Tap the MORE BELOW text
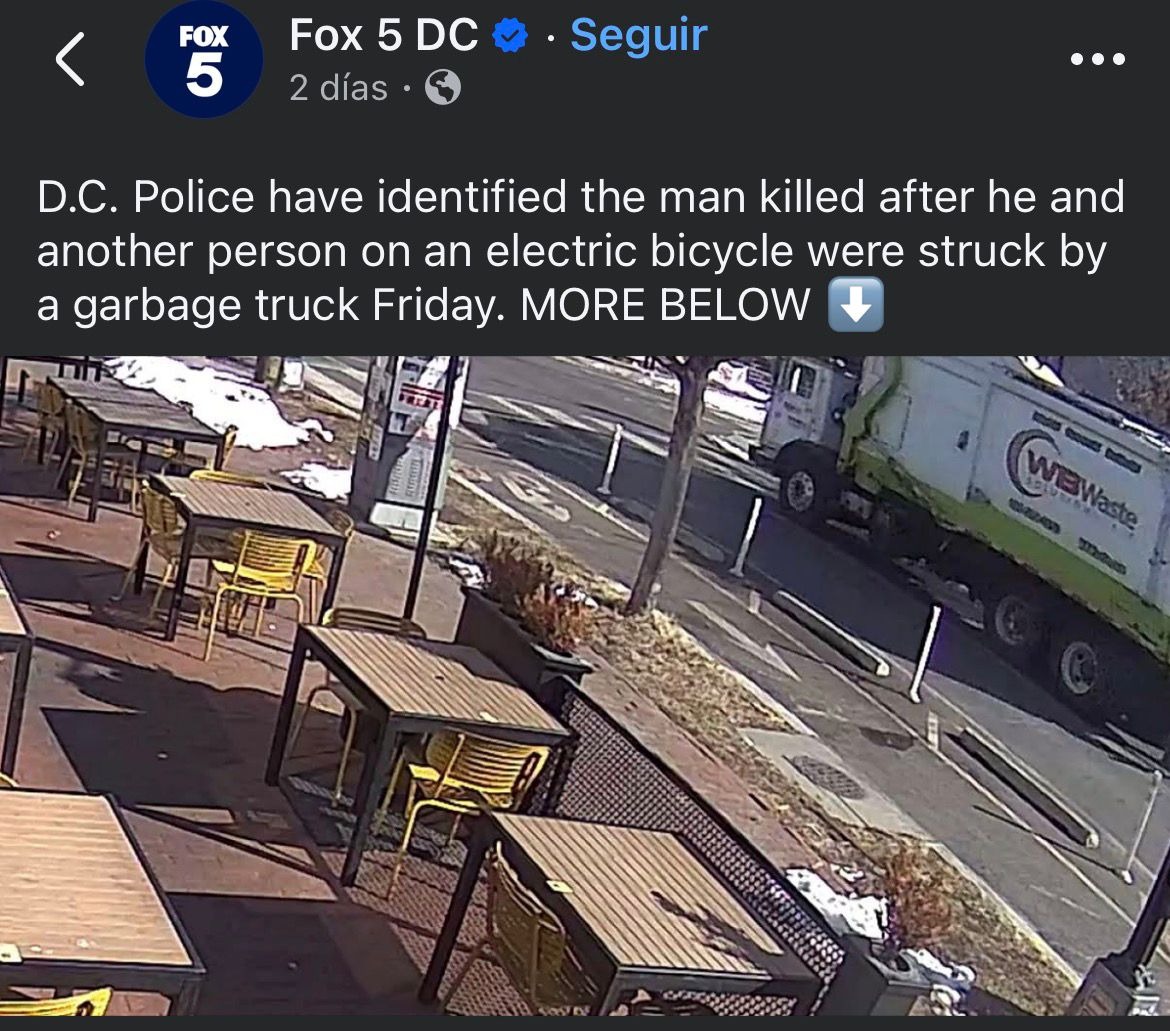 point(665,305)
